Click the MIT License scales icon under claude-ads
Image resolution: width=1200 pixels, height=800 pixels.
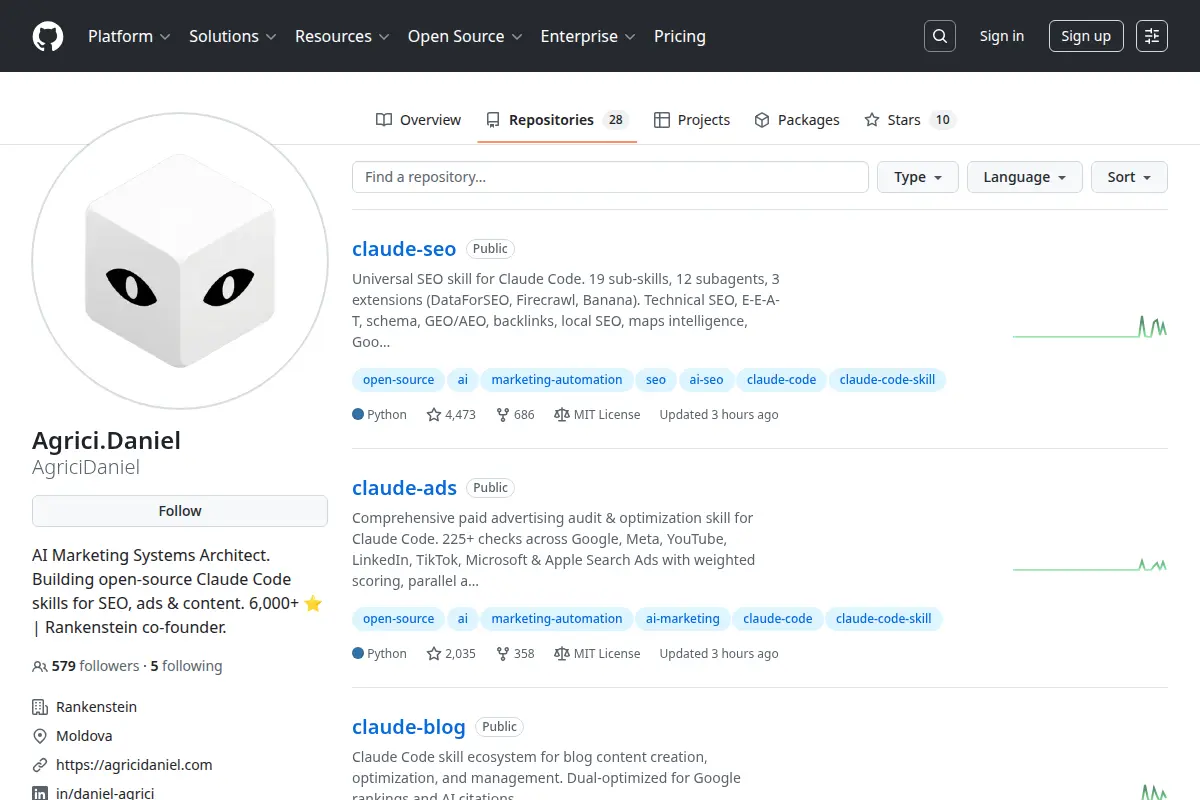pos(563,653)
